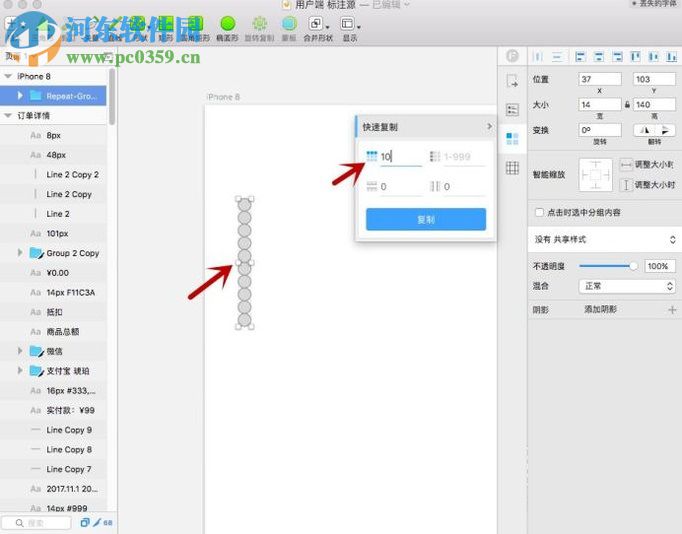Click the artboard-with-arrow plugin icon

512,81
